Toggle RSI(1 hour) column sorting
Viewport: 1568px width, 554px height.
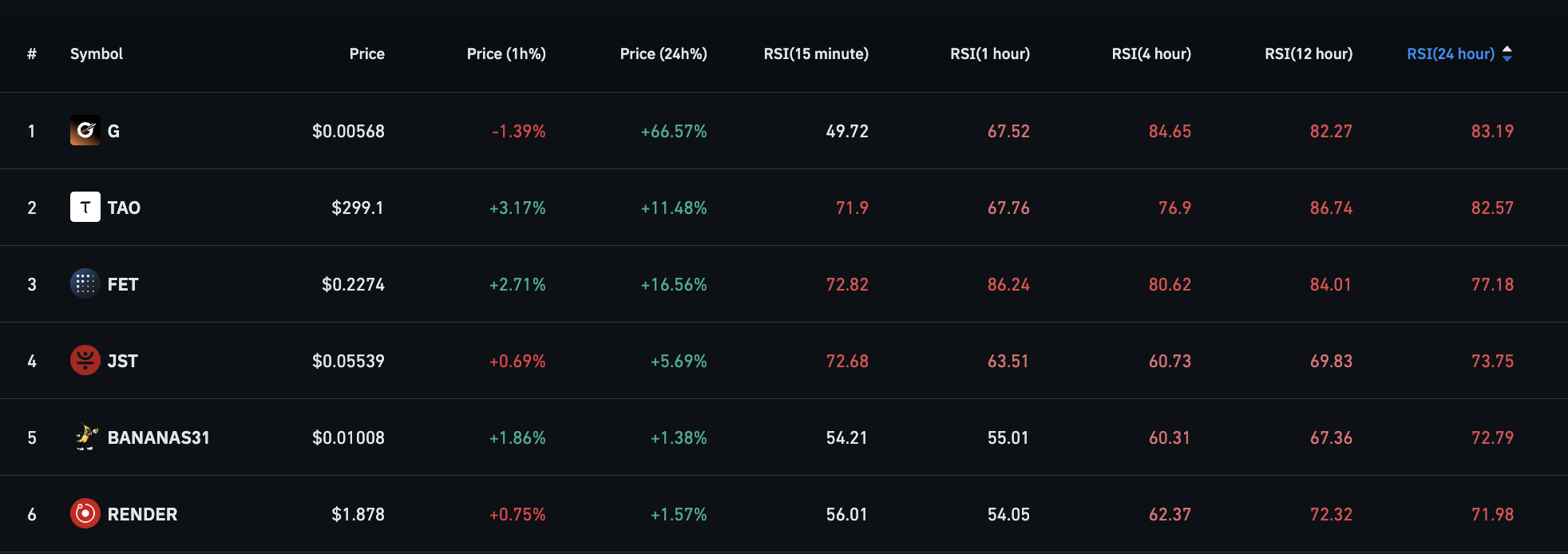point(990,53)
